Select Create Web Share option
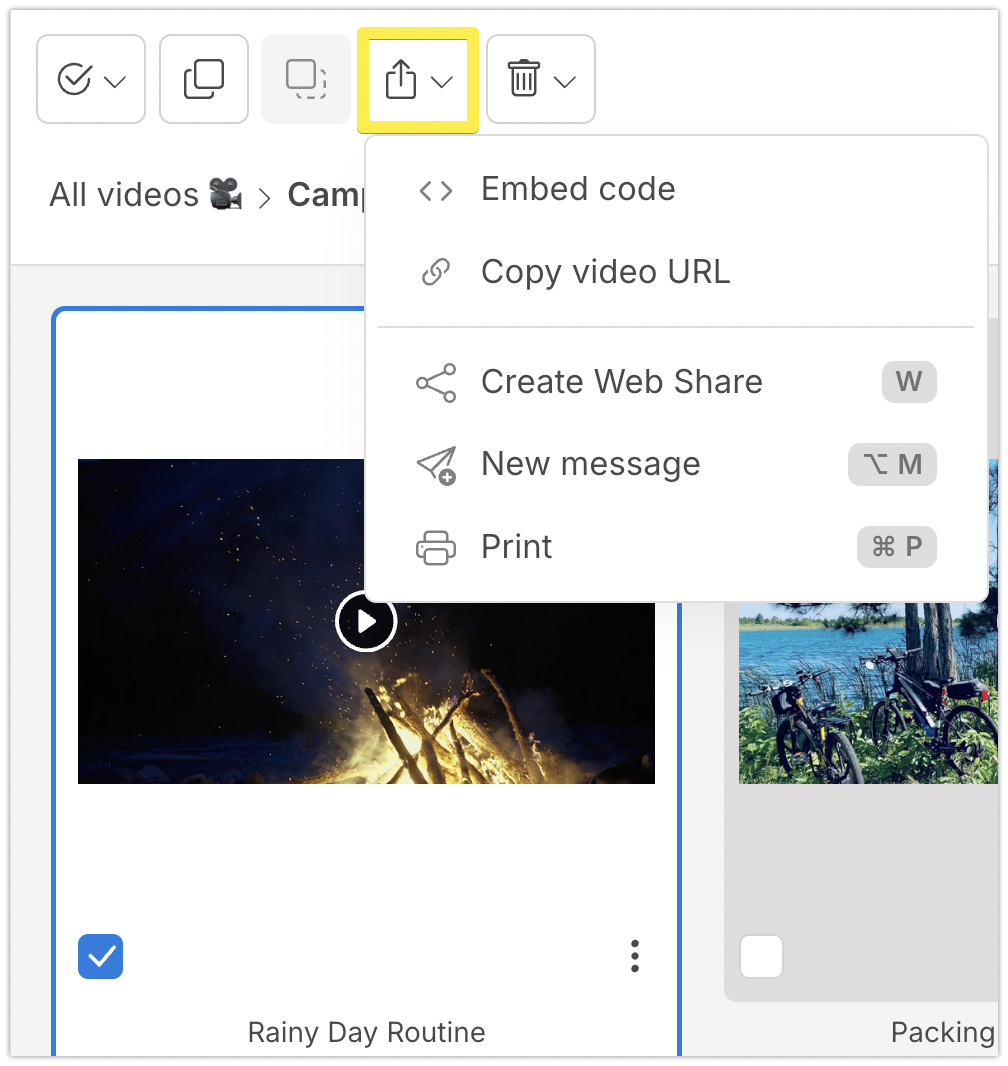Screen dimensions: 1008x1066 pos(621,382)
